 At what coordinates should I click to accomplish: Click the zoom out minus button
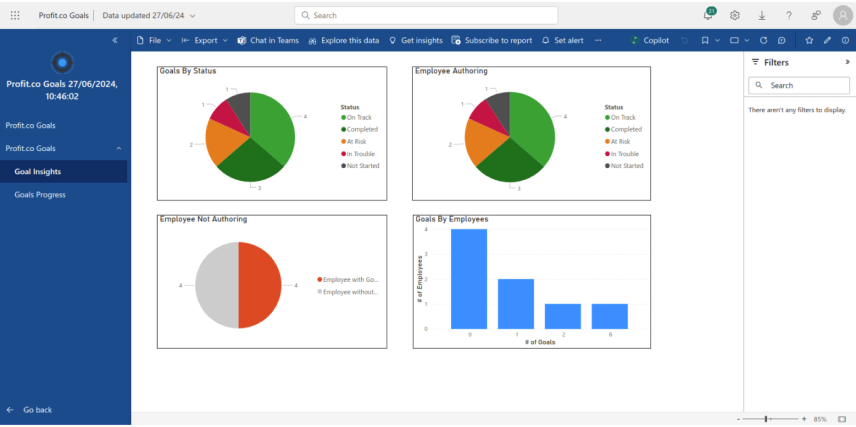pyautogui.click(x=738, y=419)
